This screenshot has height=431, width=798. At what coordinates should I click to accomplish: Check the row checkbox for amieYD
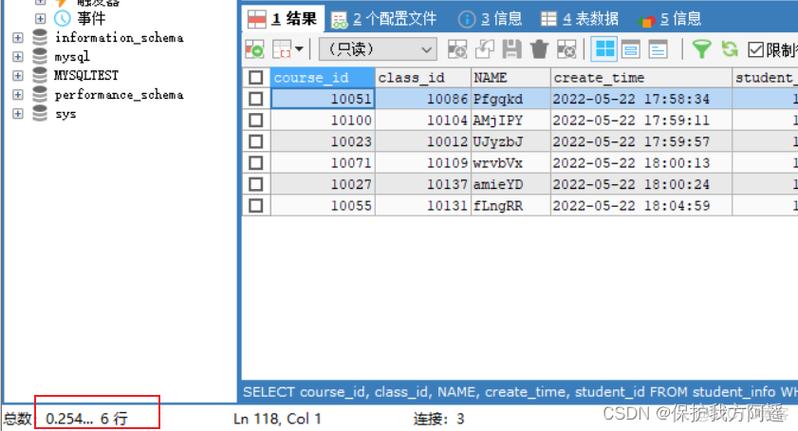pos(256,184)
